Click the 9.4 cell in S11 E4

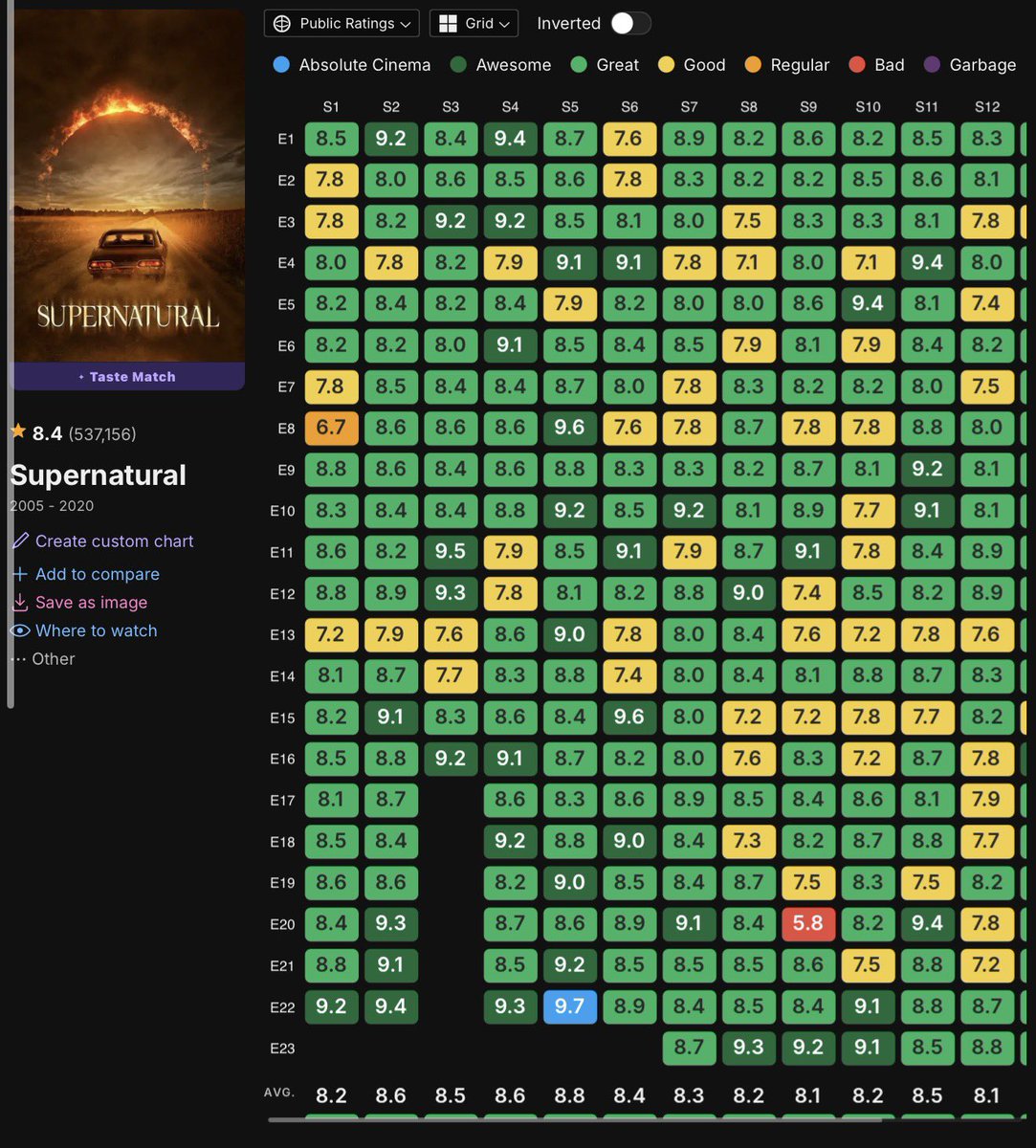(927, 262)
